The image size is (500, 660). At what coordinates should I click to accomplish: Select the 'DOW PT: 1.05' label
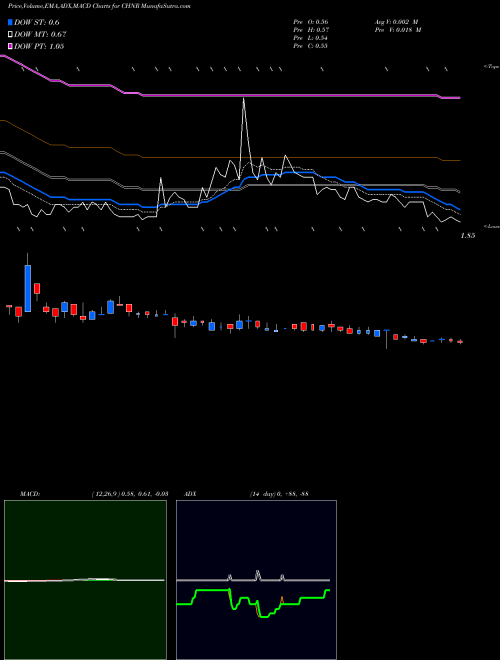[x=39, y=46]
